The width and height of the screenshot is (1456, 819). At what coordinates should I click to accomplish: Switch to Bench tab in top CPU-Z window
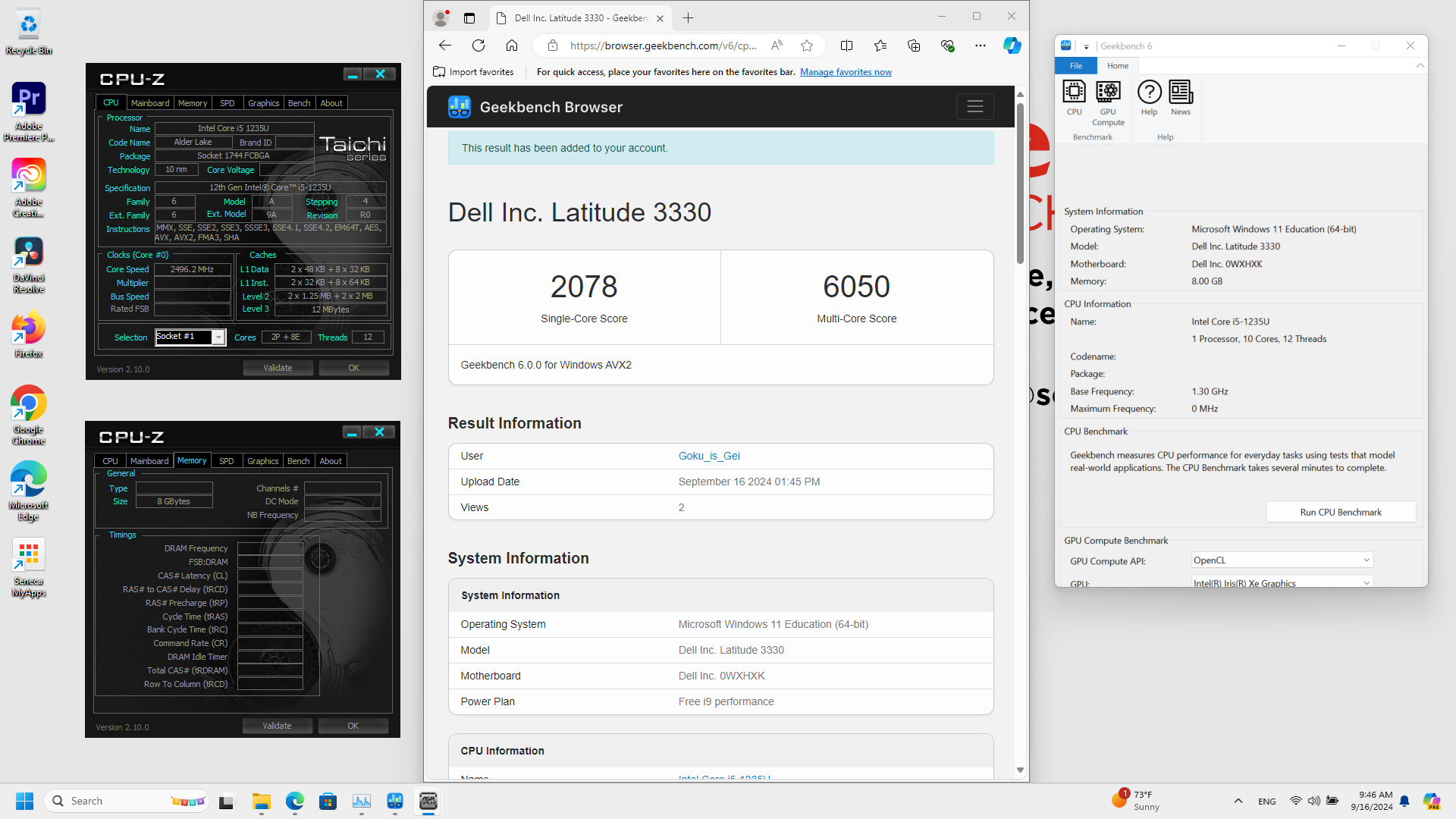pyautogui.click(x=300, y=103)
